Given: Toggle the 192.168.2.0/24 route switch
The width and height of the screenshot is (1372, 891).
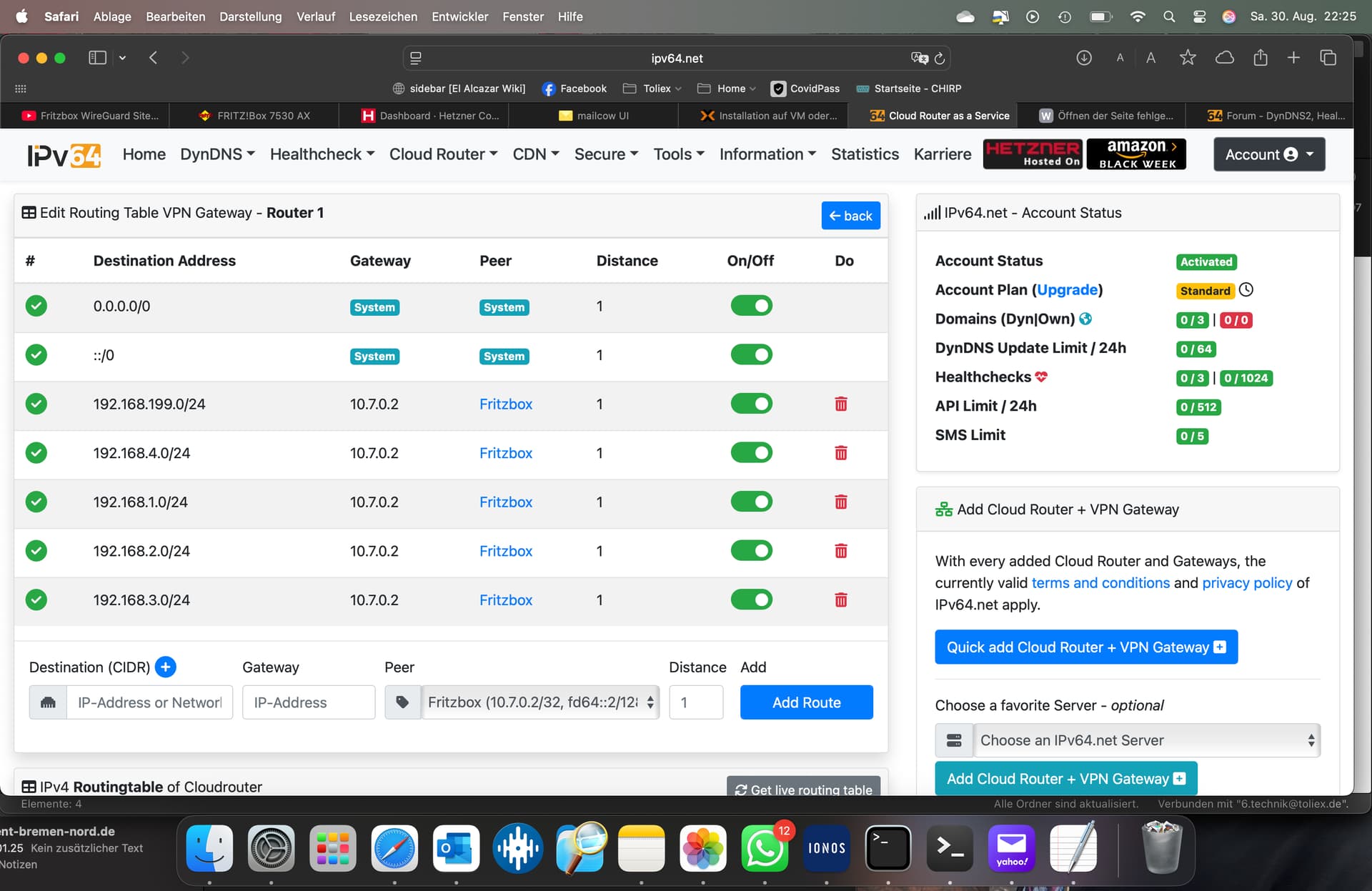Looking at the screenshot, I should pyautogui.click(x=751, y=551).
